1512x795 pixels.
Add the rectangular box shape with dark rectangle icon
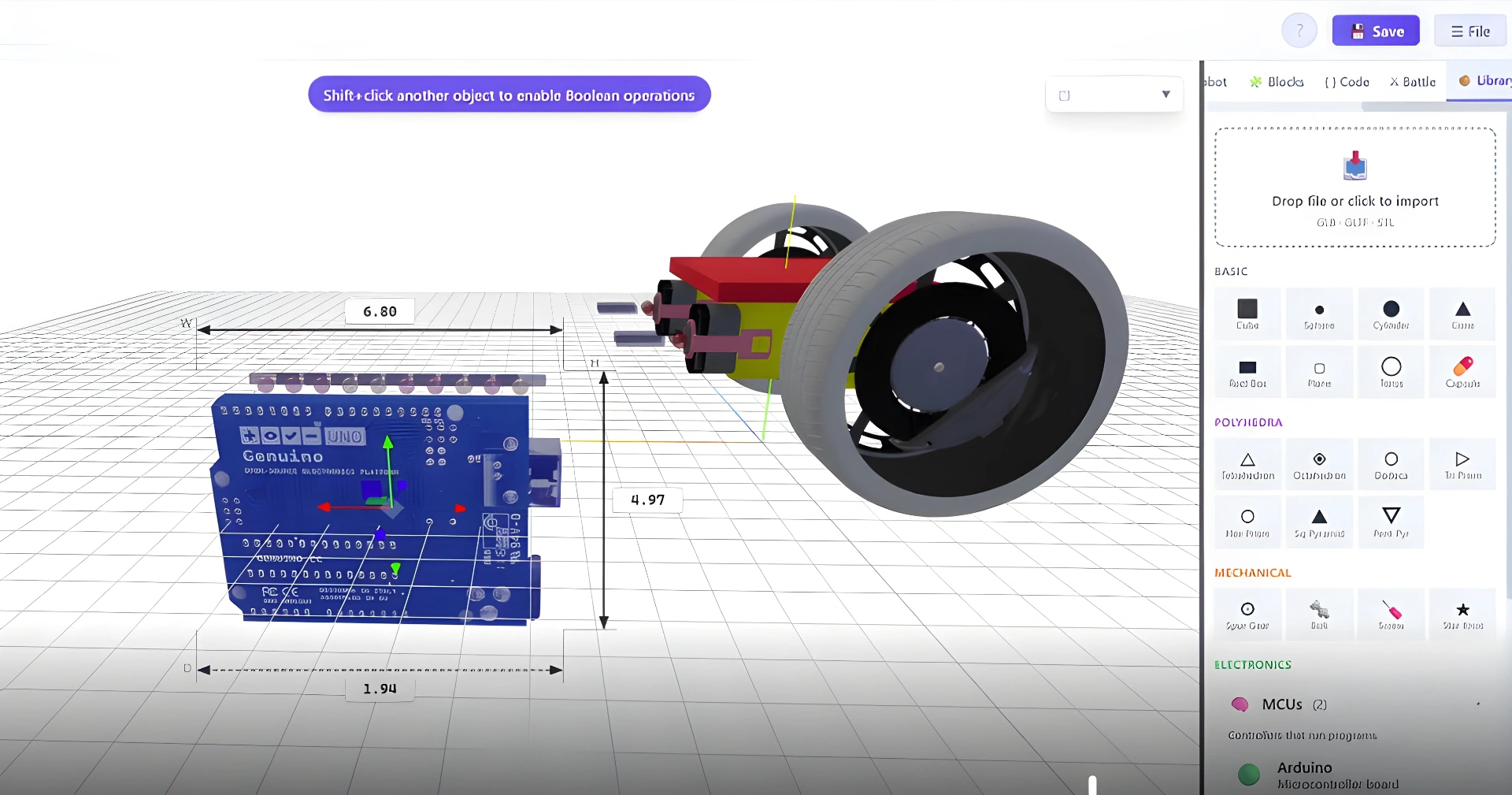pyautogui.click(x=1247, y=372)
